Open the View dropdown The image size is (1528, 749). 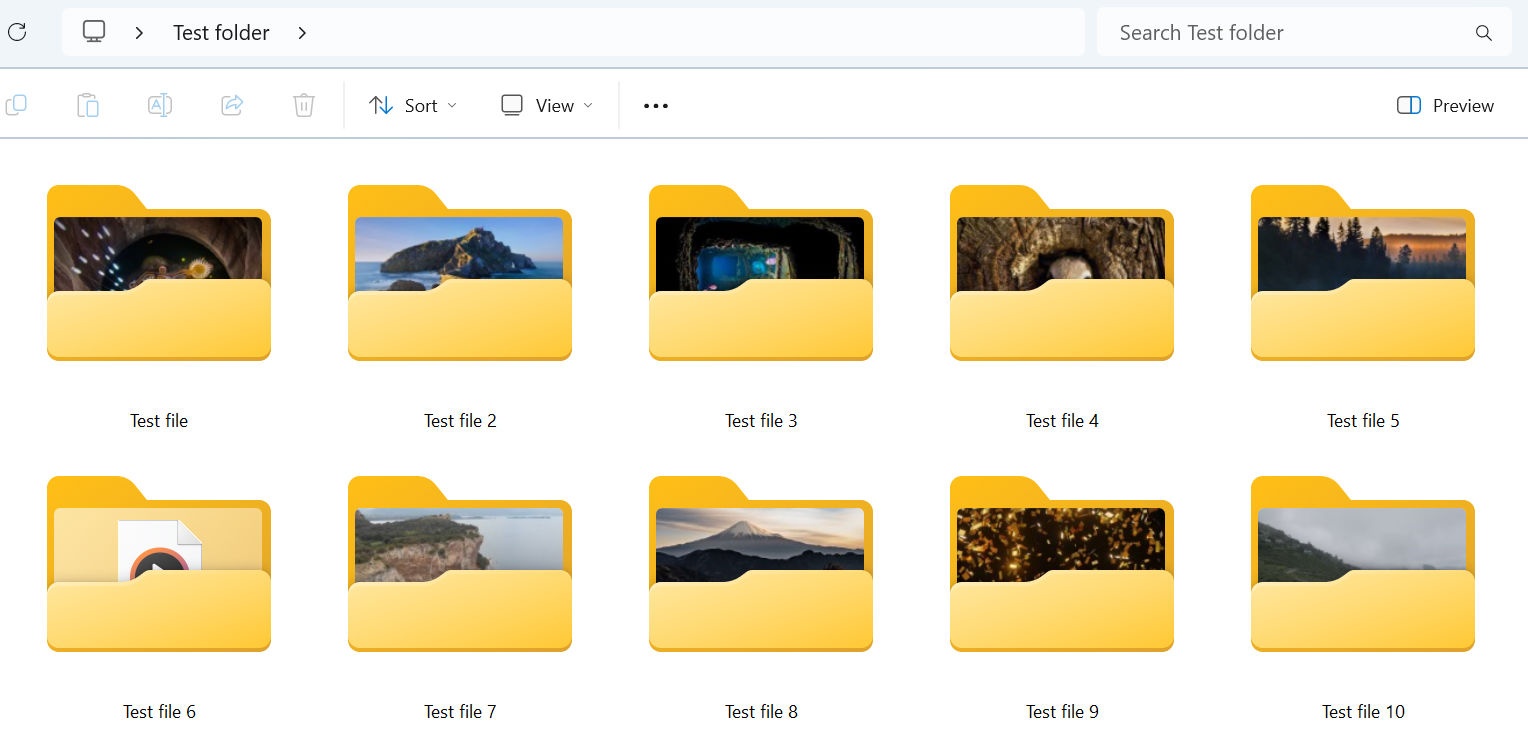(546, 105)
